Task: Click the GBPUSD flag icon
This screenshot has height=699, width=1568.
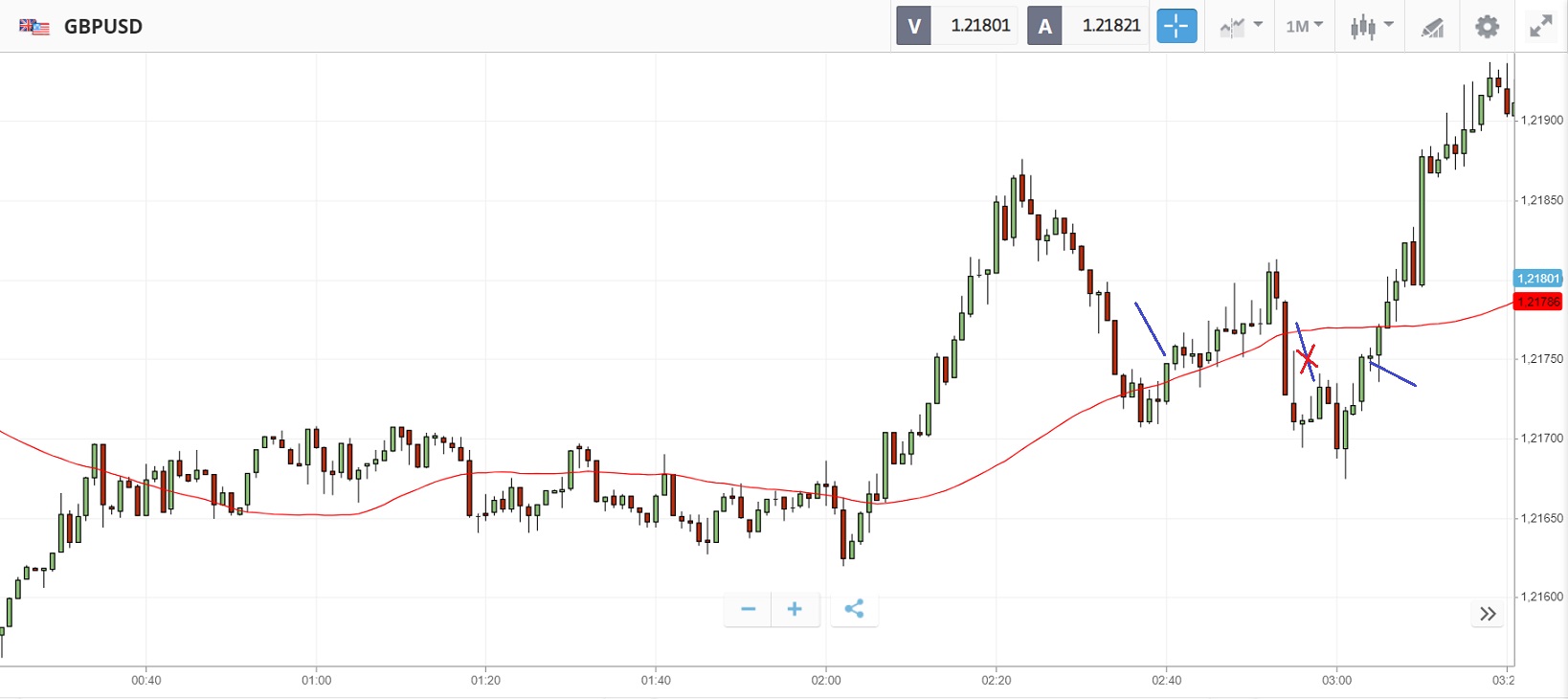Action: (34, 27)
